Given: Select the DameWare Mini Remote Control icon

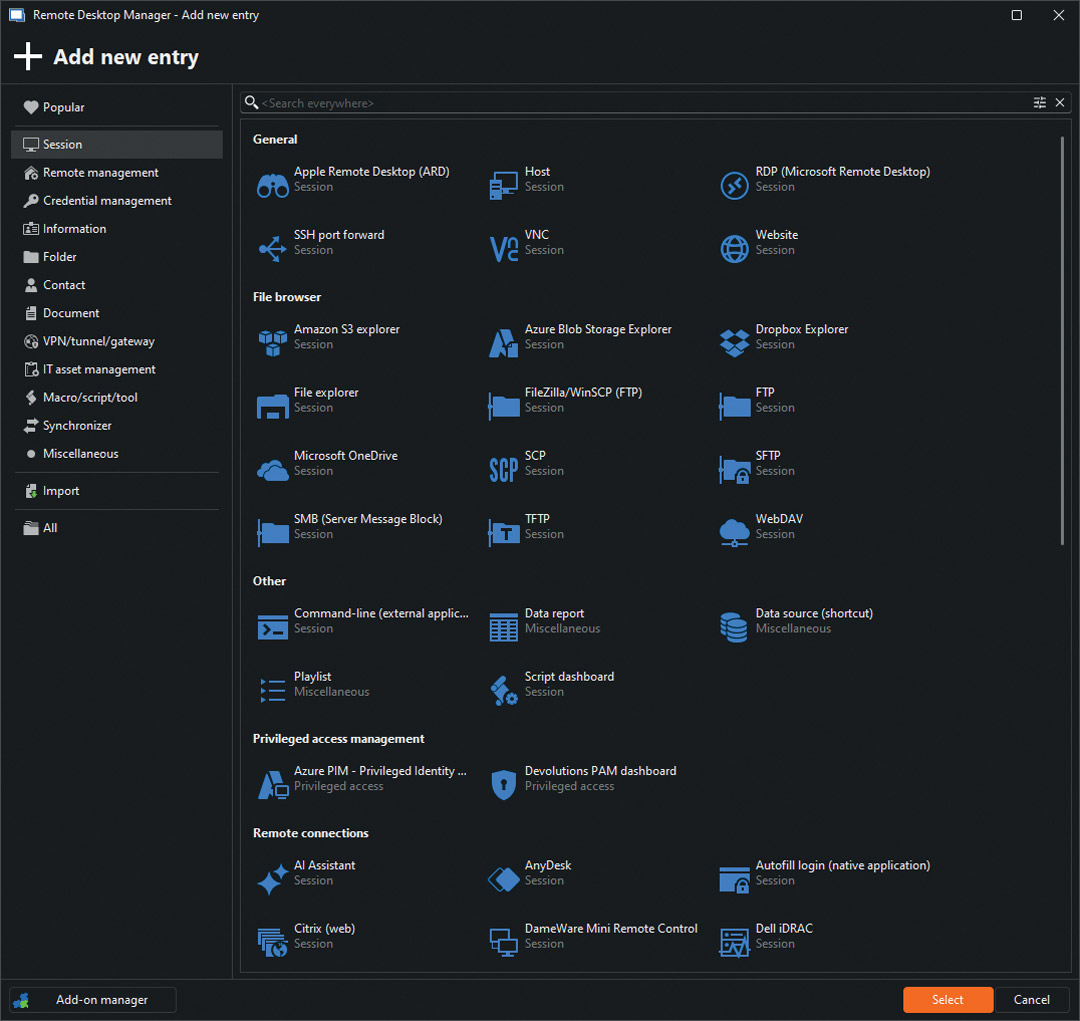Looking at the screenshot, I should [x=503, y=942].
